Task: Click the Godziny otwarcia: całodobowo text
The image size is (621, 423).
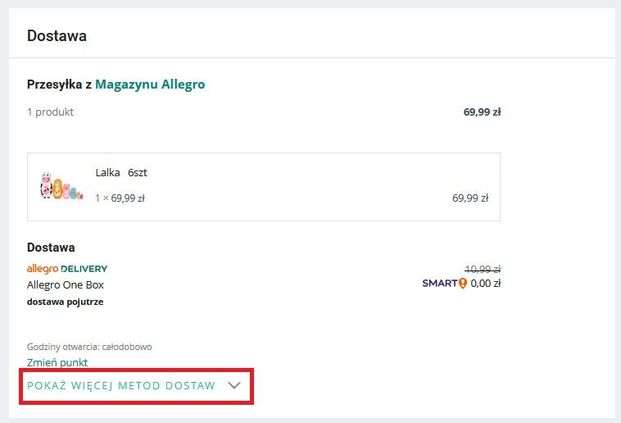Action: [89, 347]
